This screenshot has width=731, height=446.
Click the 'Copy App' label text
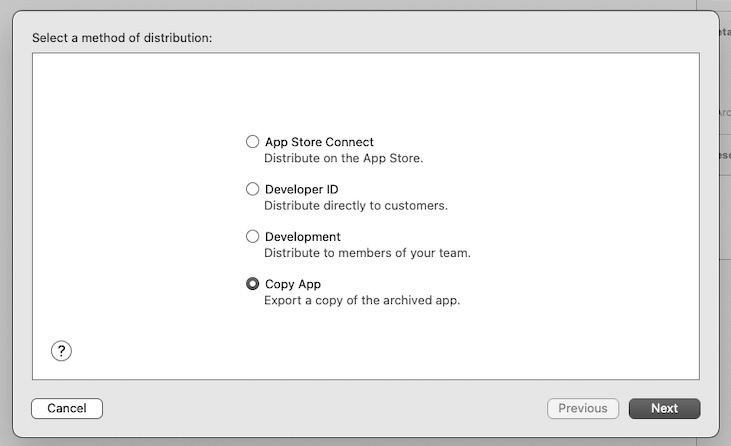coord(293,284)
